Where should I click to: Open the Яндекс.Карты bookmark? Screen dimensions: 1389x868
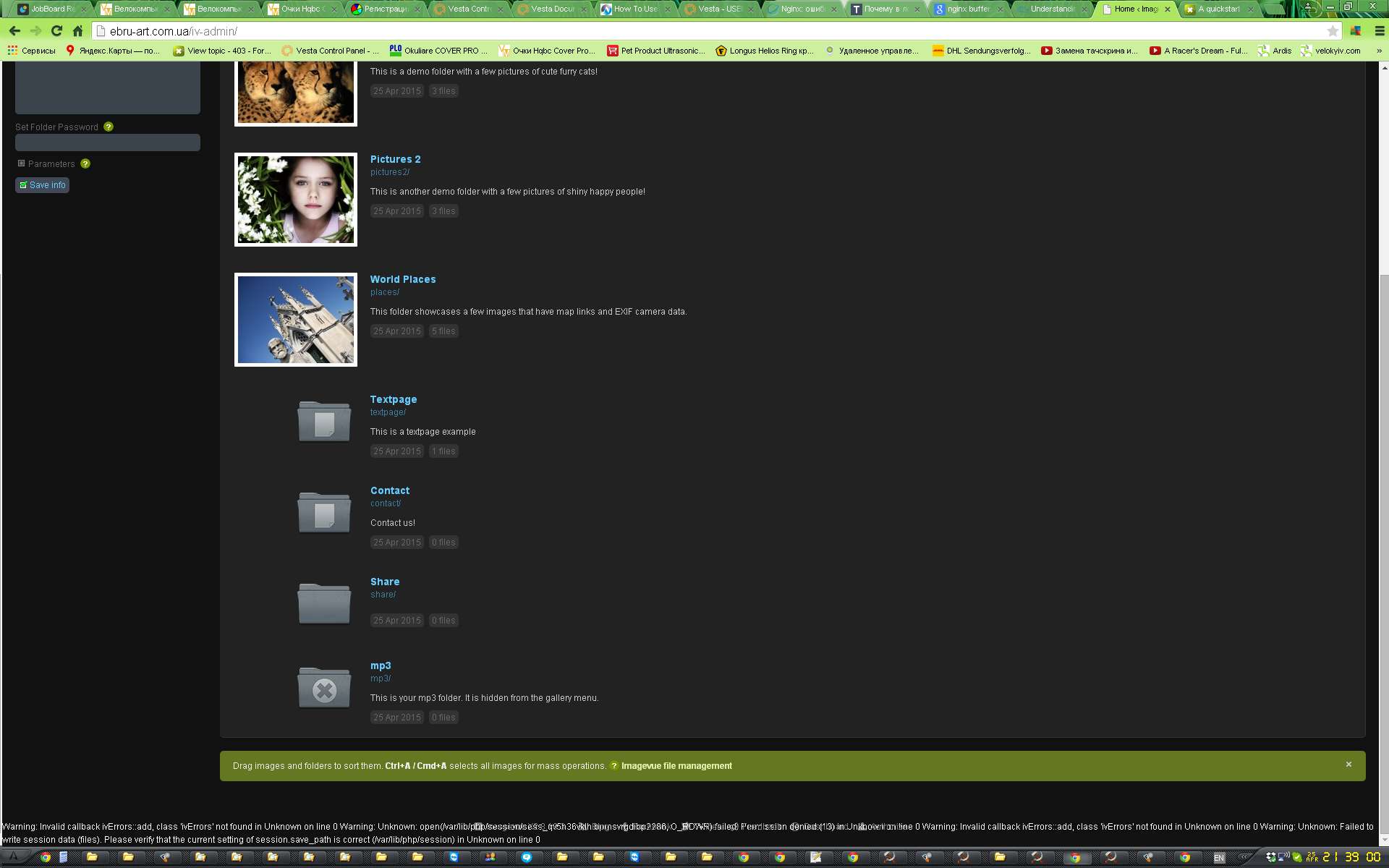[113, 51]
